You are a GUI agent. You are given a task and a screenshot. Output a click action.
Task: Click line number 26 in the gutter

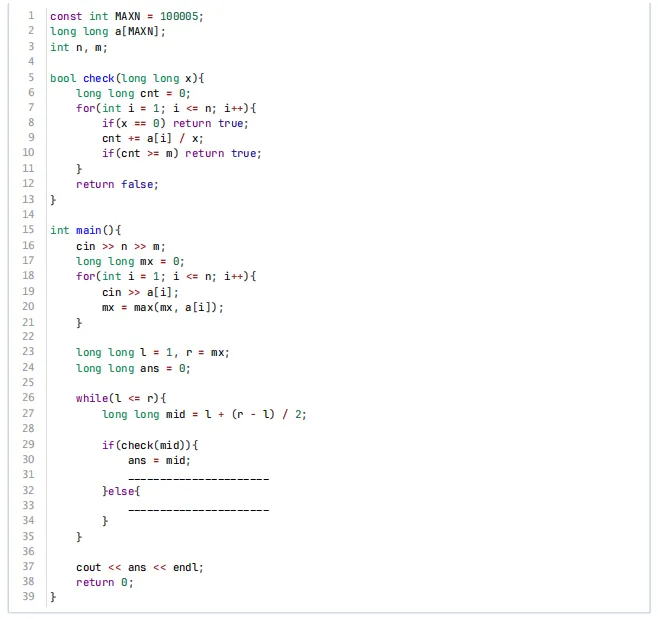tap(28, 397)
